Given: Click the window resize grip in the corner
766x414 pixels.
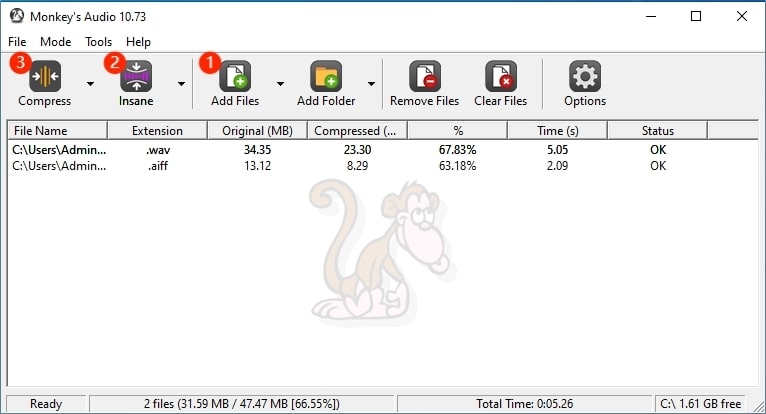Looking at the screenshot, I should [x=758, y=406].
